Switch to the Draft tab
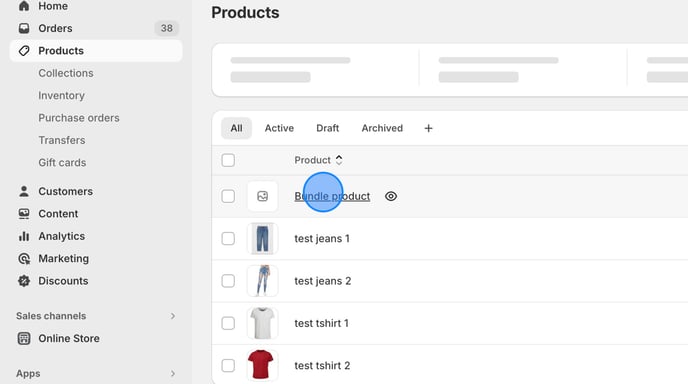The height and width of the screenshot is (384, 688). 328,128
